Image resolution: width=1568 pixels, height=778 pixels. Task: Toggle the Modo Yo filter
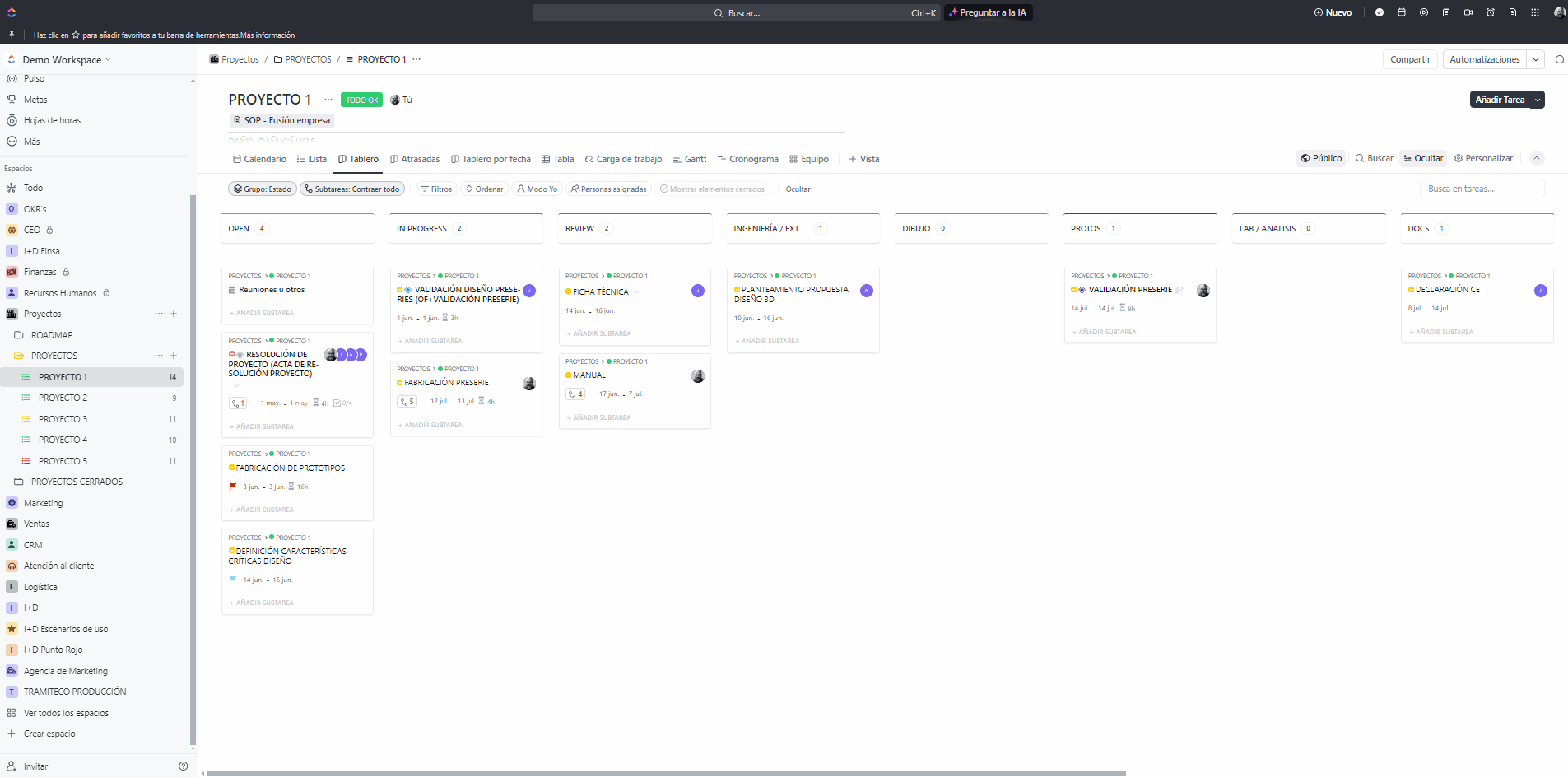click(x=537, y=189)
